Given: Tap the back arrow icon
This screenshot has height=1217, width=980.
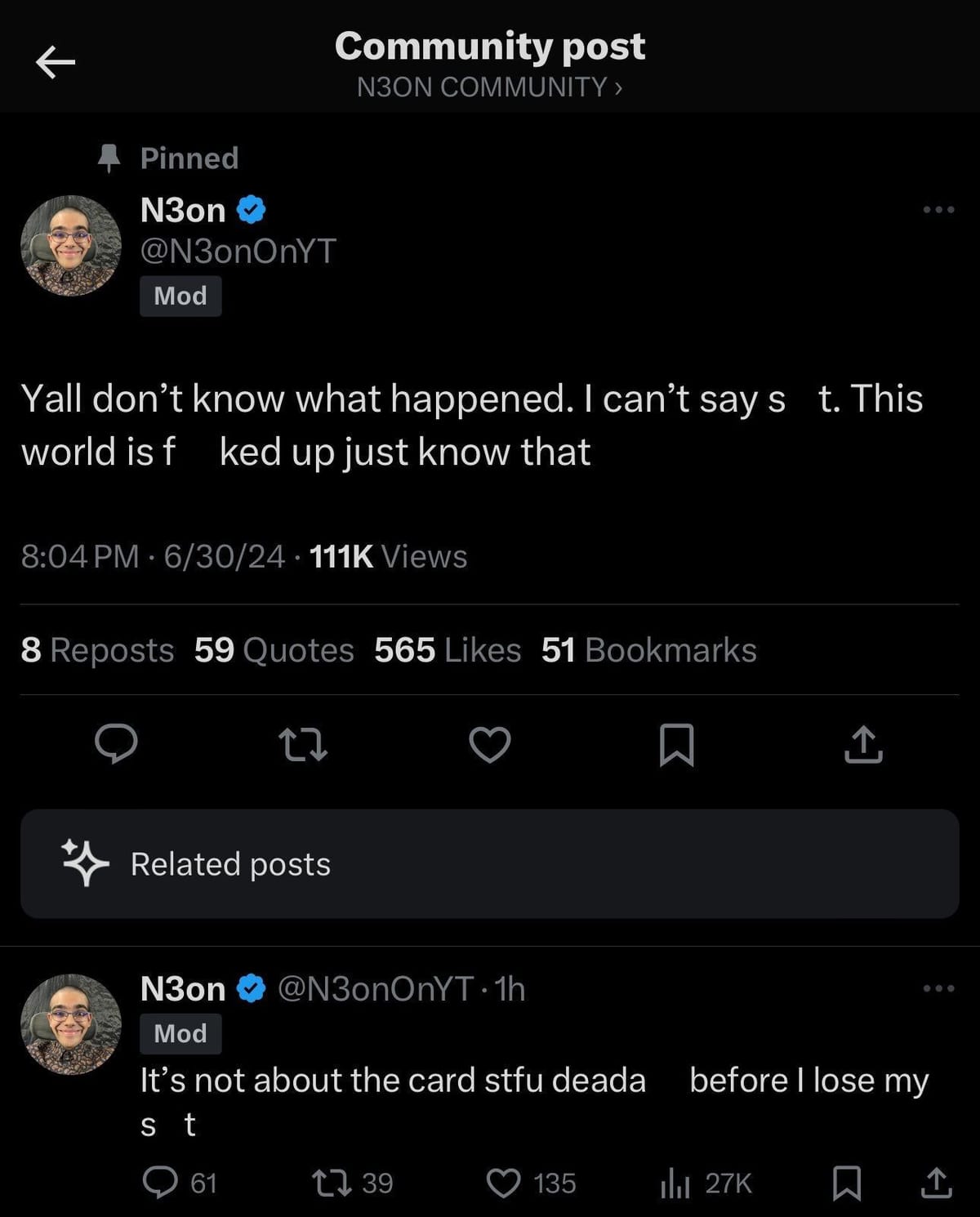Looking at the screenshot, I should [56, 62].
